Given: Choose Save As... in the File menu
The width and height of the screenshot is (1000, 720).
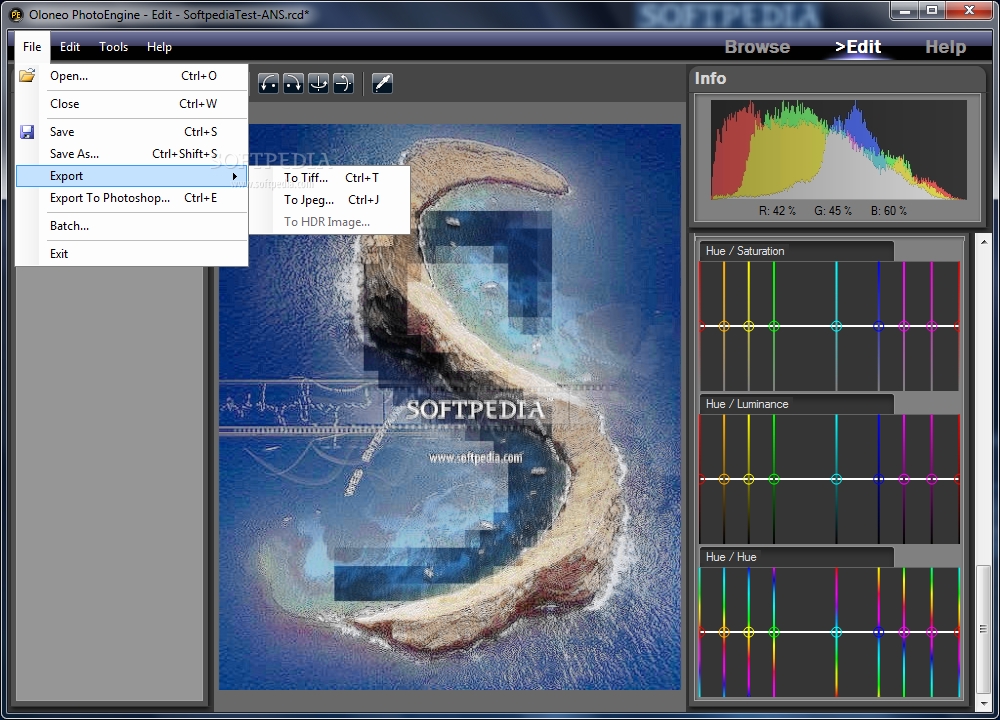Looking at the screenshot, I should pyautogui.click(x=131, y=154).
